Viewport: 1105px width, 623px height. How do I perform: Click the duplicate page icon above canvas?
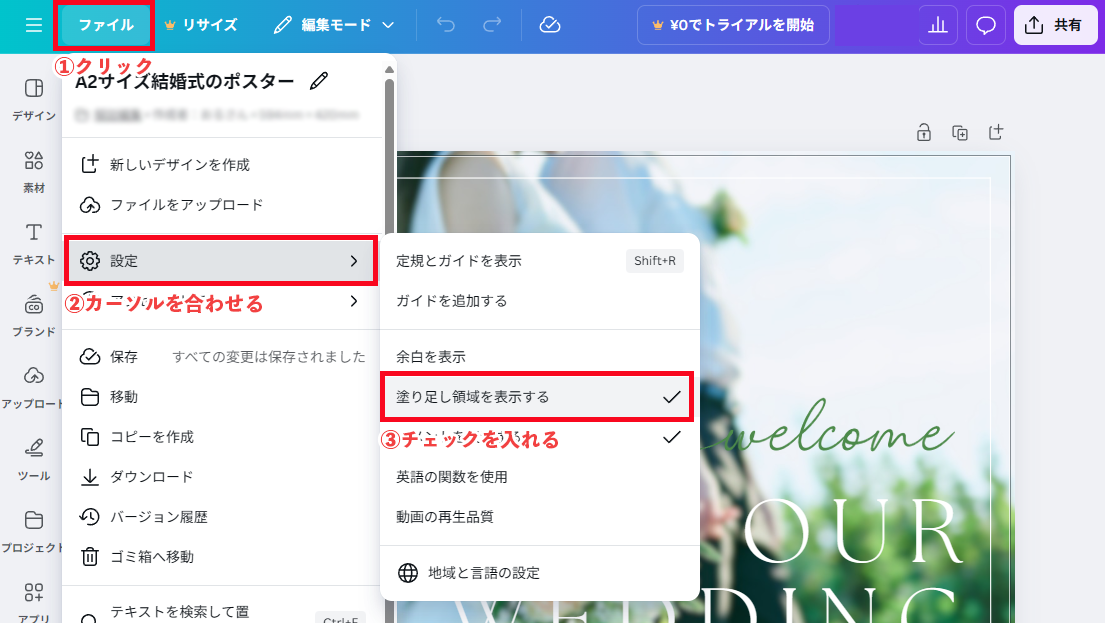(x=960, y=132)
